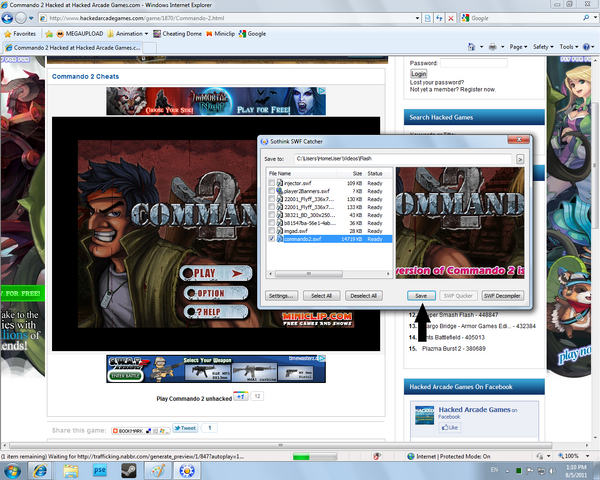The width and height of the screenshot is (600, 480).
Task: Click the add to favorites bar icon
Action: click(49, 34)
